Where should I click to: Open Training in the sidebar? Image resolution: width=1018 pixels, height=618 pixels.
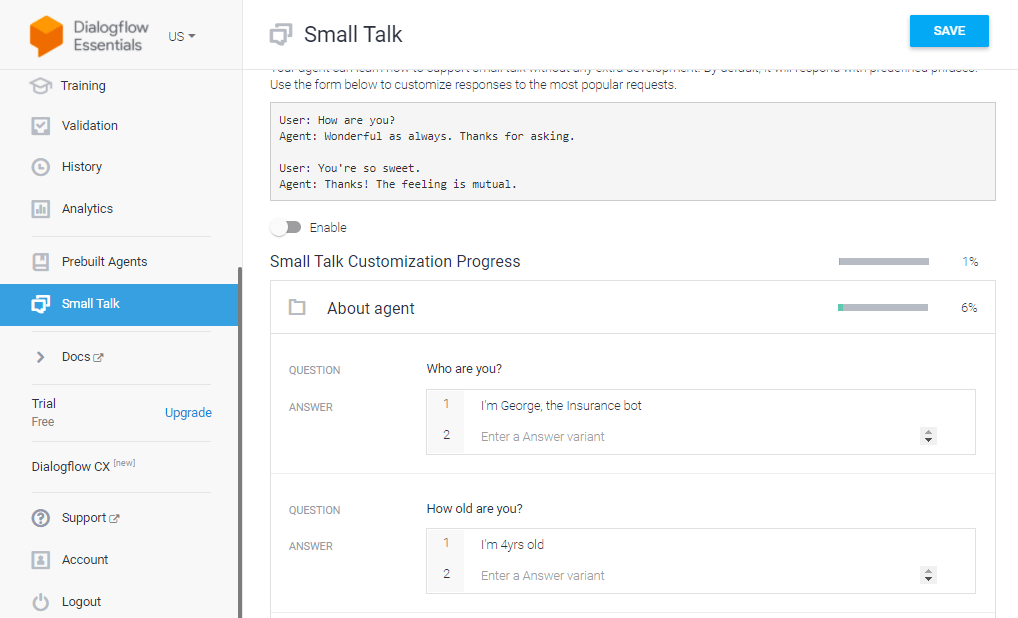tap(83, 86)
